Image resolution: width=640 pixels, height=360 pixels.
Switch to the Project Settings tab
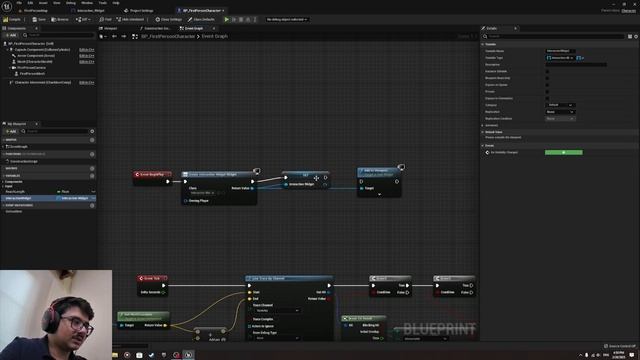[139, 11]
